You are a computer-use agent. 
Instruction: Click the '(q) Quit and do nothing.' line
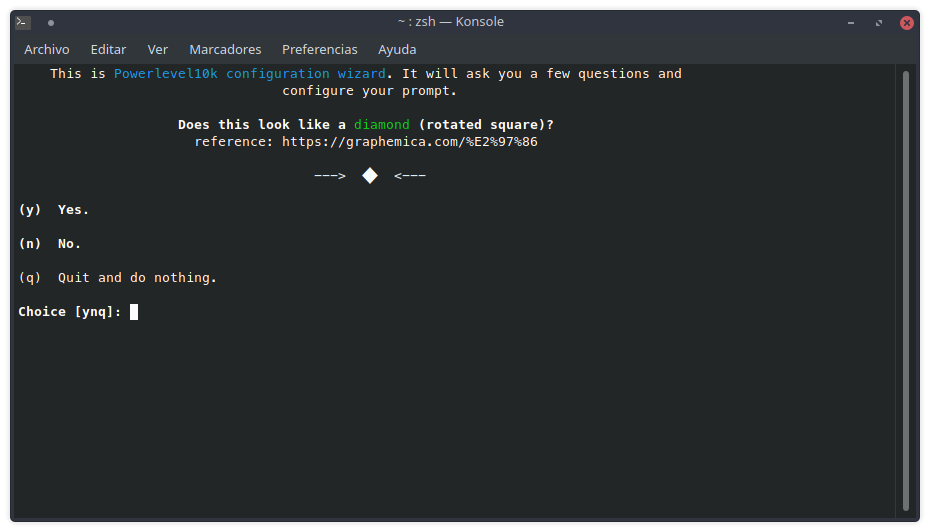tap(117, 278)
